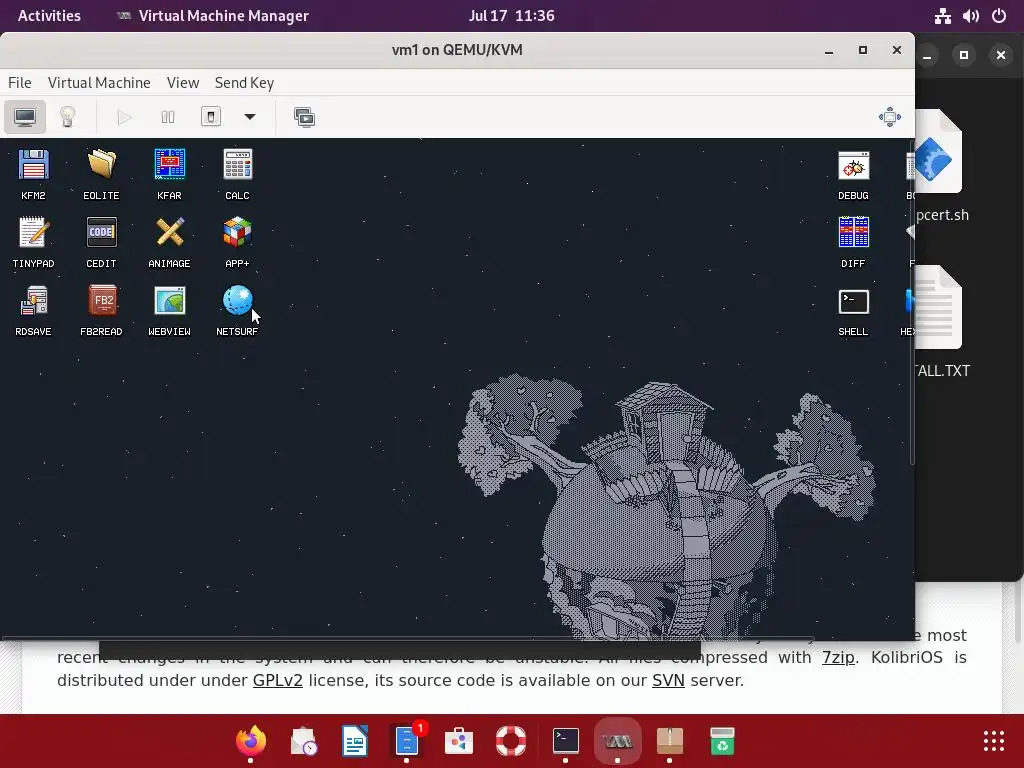Launch the WEBVIEW icon
The image size is (1024, 768).
point(169,310)
